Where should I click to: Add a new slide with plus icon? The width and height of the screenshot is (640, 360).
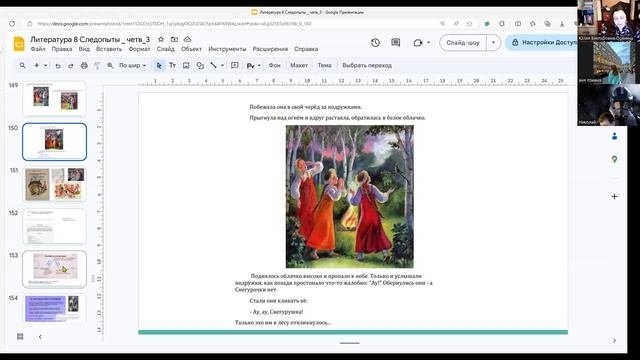tap(36, 65)
